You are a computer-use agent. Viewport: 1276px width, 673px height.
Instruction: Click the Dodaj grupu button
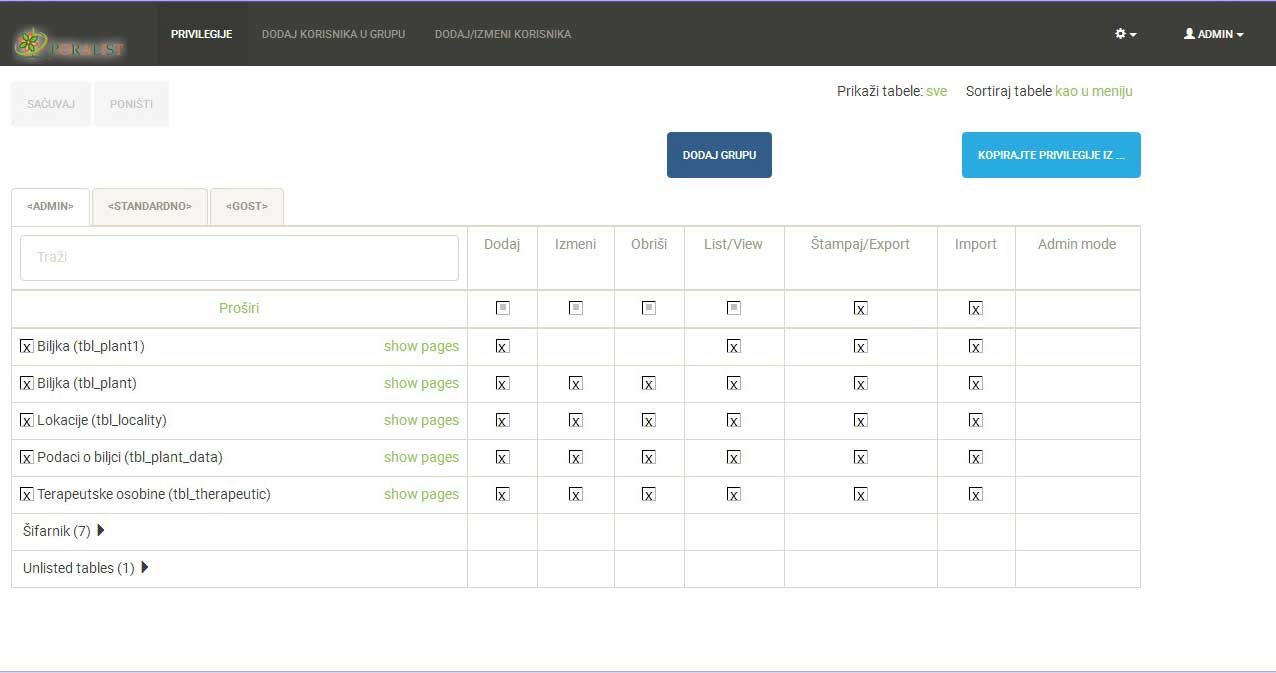click(x=719, y=155)
